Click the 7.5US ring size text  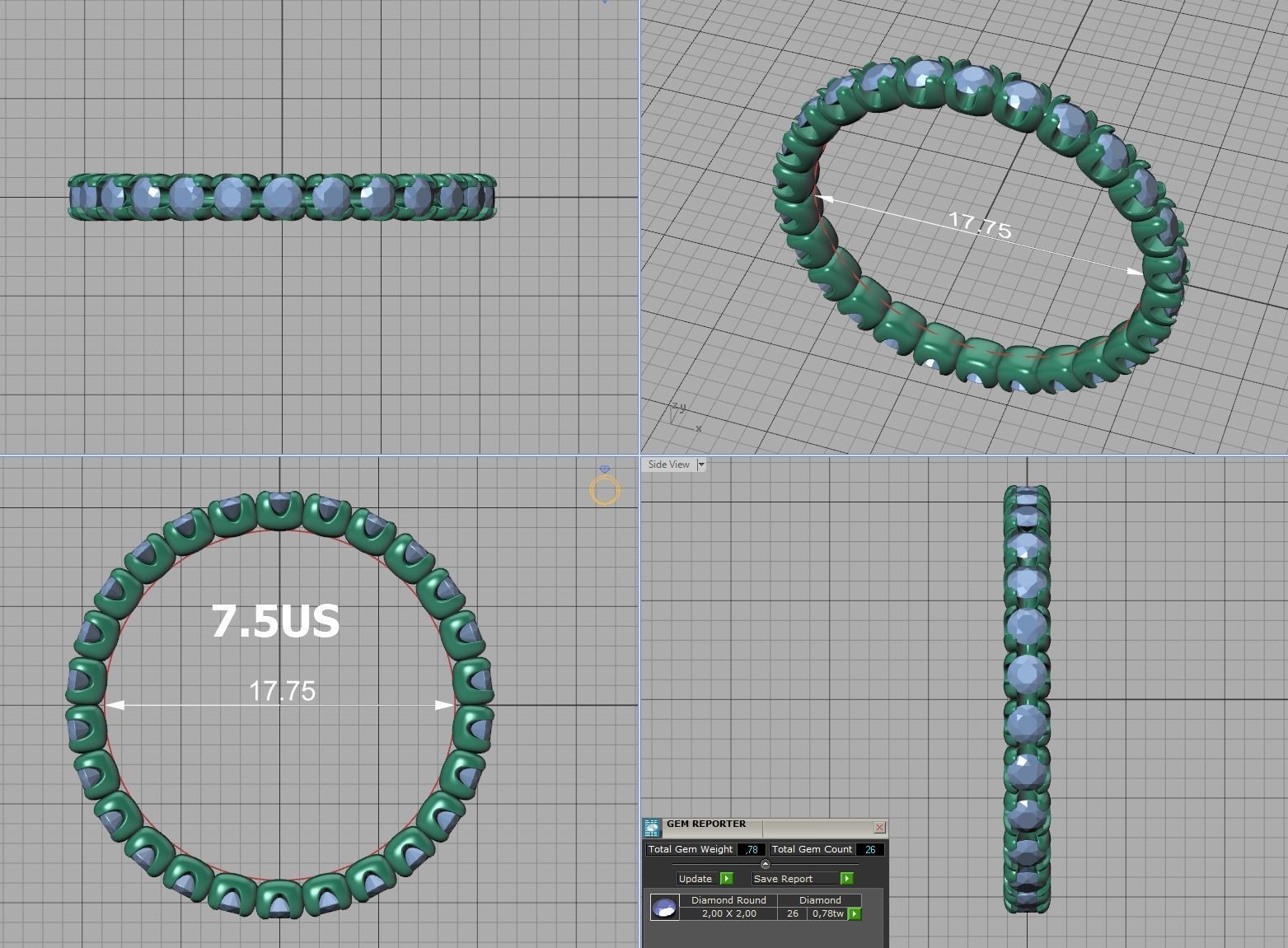(275, 621)
